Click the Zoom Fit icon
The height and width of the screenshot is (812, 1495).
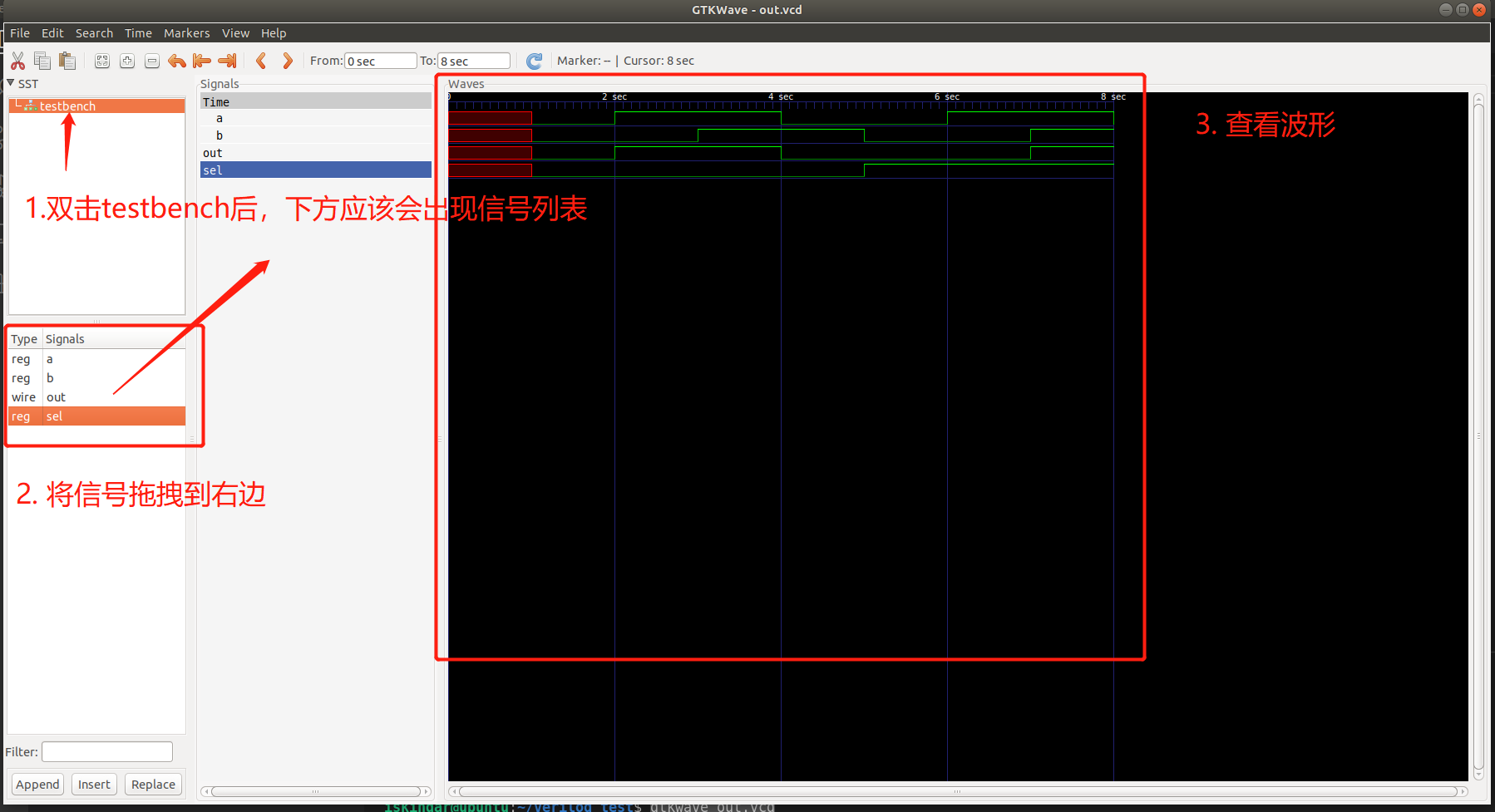point(102,61)
